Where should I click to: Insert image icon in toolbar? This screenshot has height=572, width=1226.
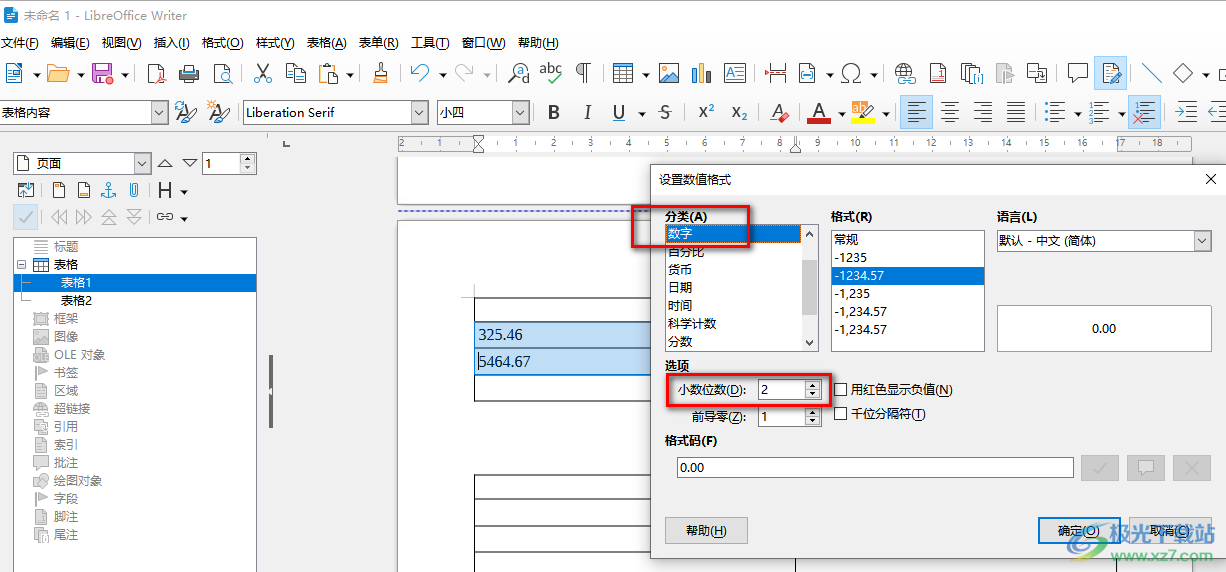click(x=669, y=73)
